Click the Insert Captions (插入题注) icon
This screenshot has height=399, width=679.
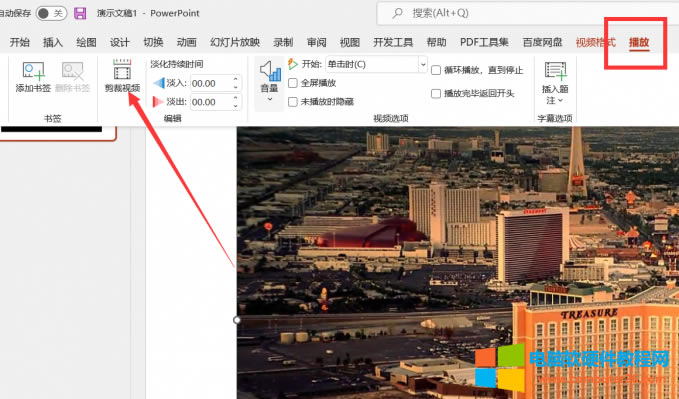[555, 71]
